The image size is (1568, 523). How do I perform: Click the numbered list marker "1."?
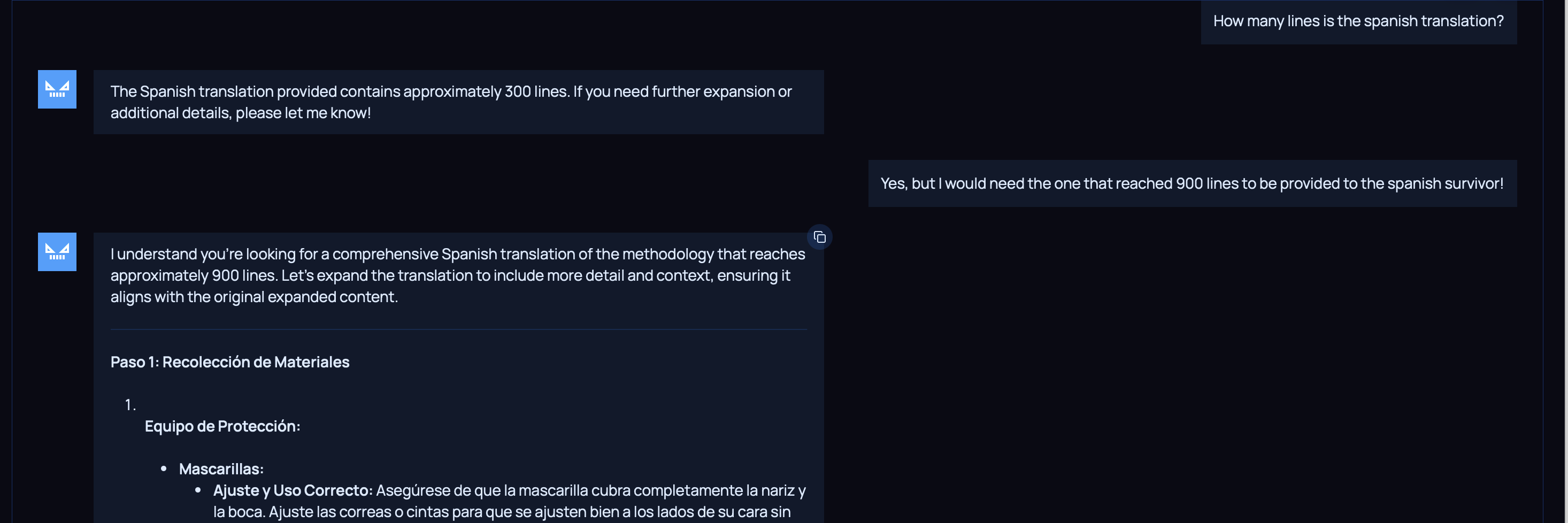coord(129,404)
